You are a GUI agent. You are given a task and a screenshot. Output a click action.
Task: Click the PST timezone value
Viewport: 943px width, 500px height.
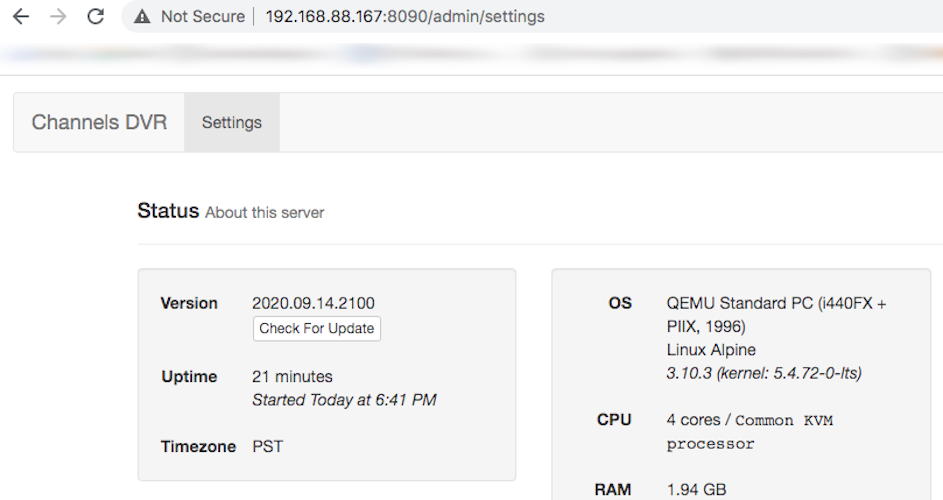pyautogui.click(x=267, y=447)
